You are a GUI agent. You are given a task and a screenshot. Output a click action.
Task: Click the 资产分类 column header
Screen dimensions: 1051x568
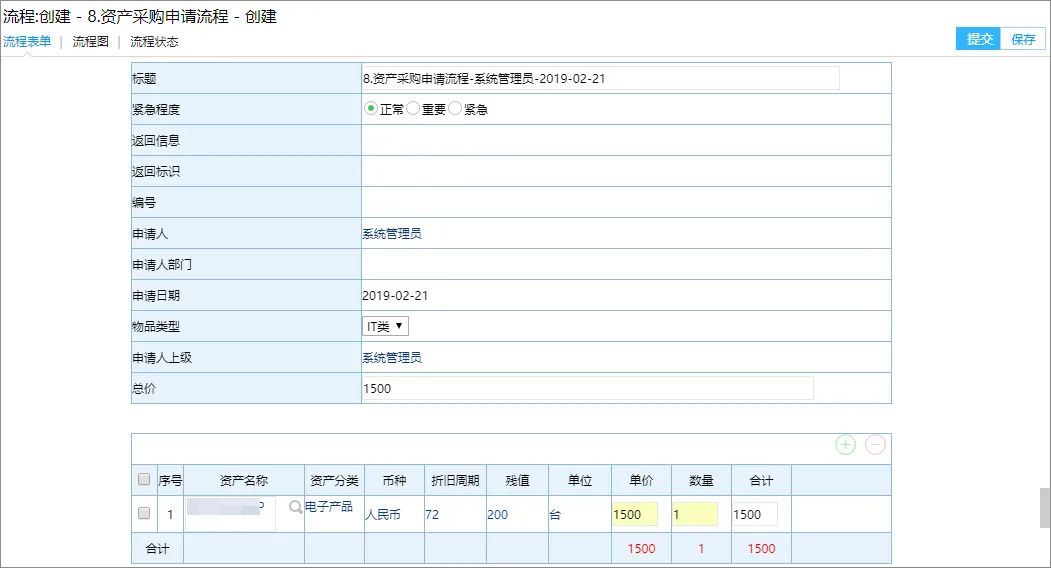(334, 480)
